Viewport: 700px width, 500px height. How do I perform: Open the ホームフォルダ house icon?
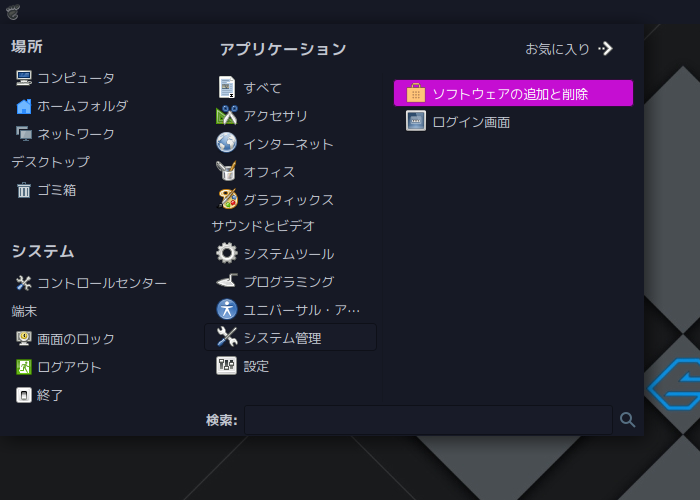24,106
